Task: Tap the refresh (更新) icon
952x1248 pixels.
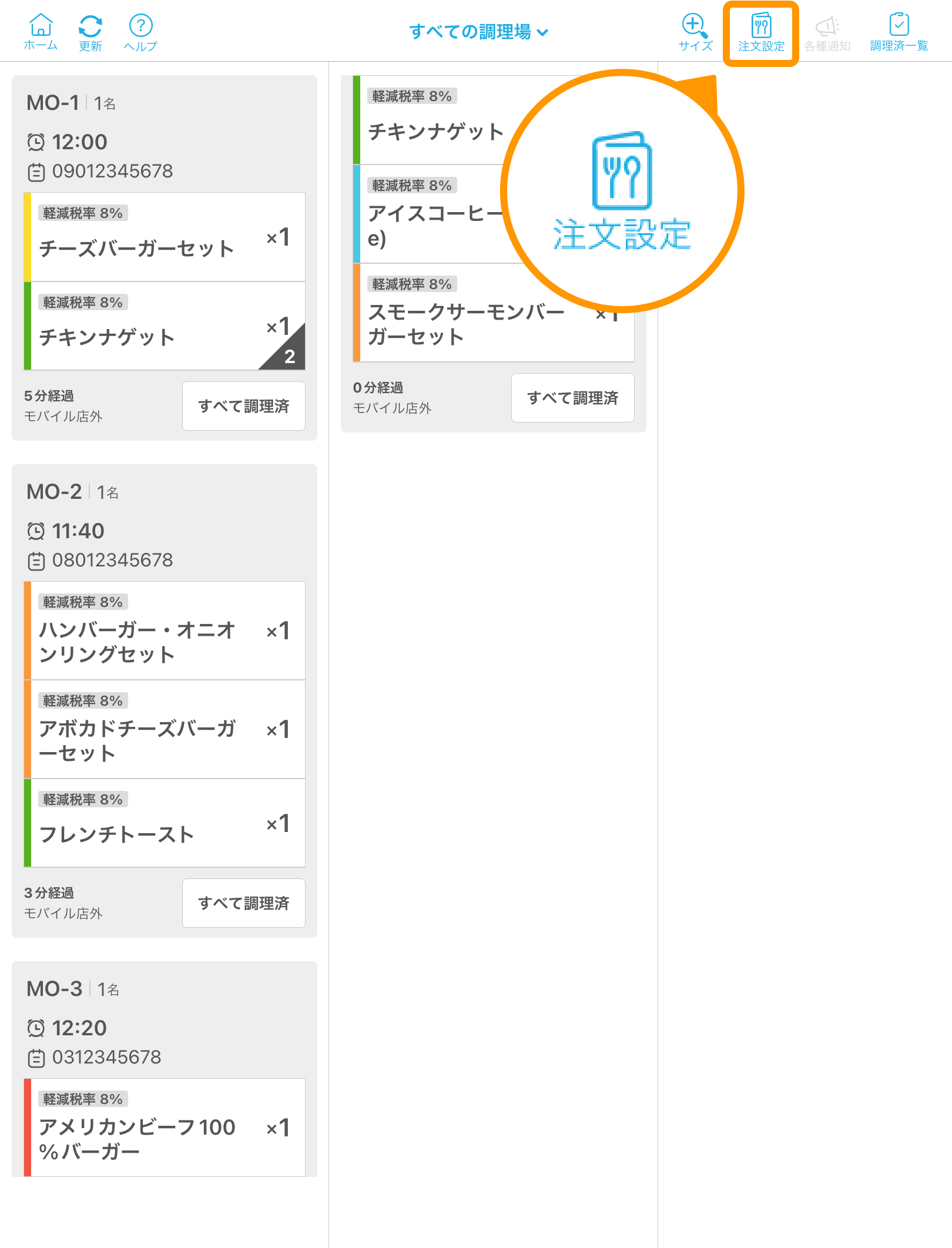Action: point(90,33)
